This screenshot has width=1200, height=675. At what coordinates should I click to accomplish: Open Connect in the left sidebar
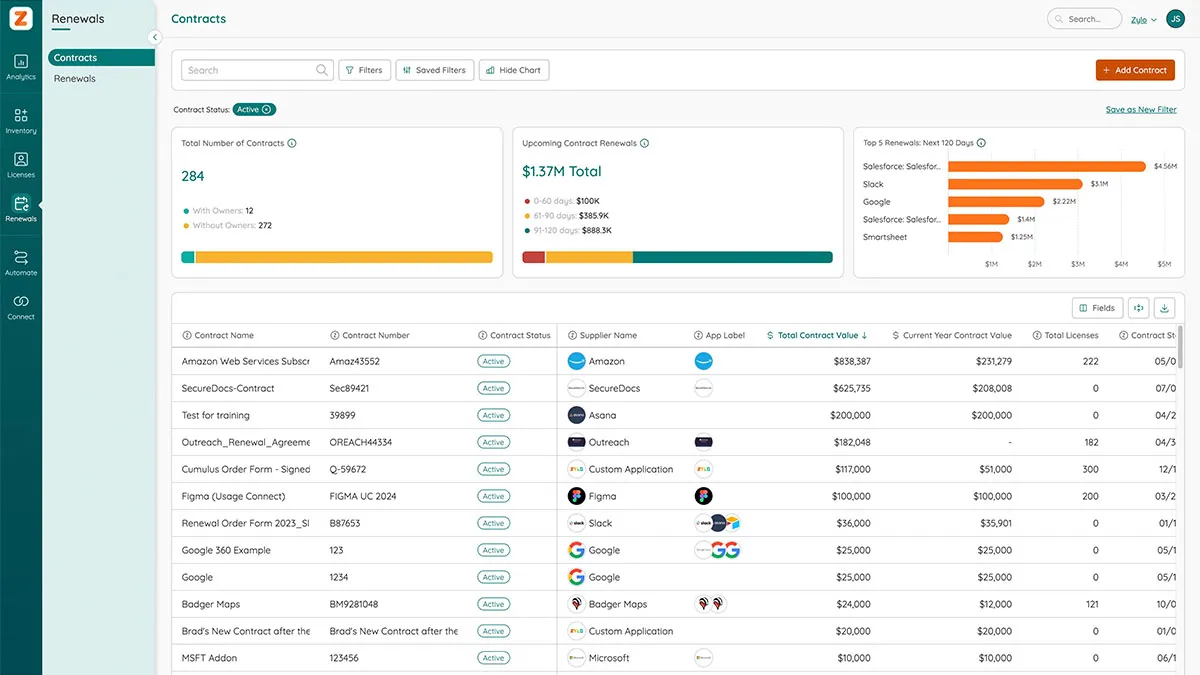coord(21,306)
